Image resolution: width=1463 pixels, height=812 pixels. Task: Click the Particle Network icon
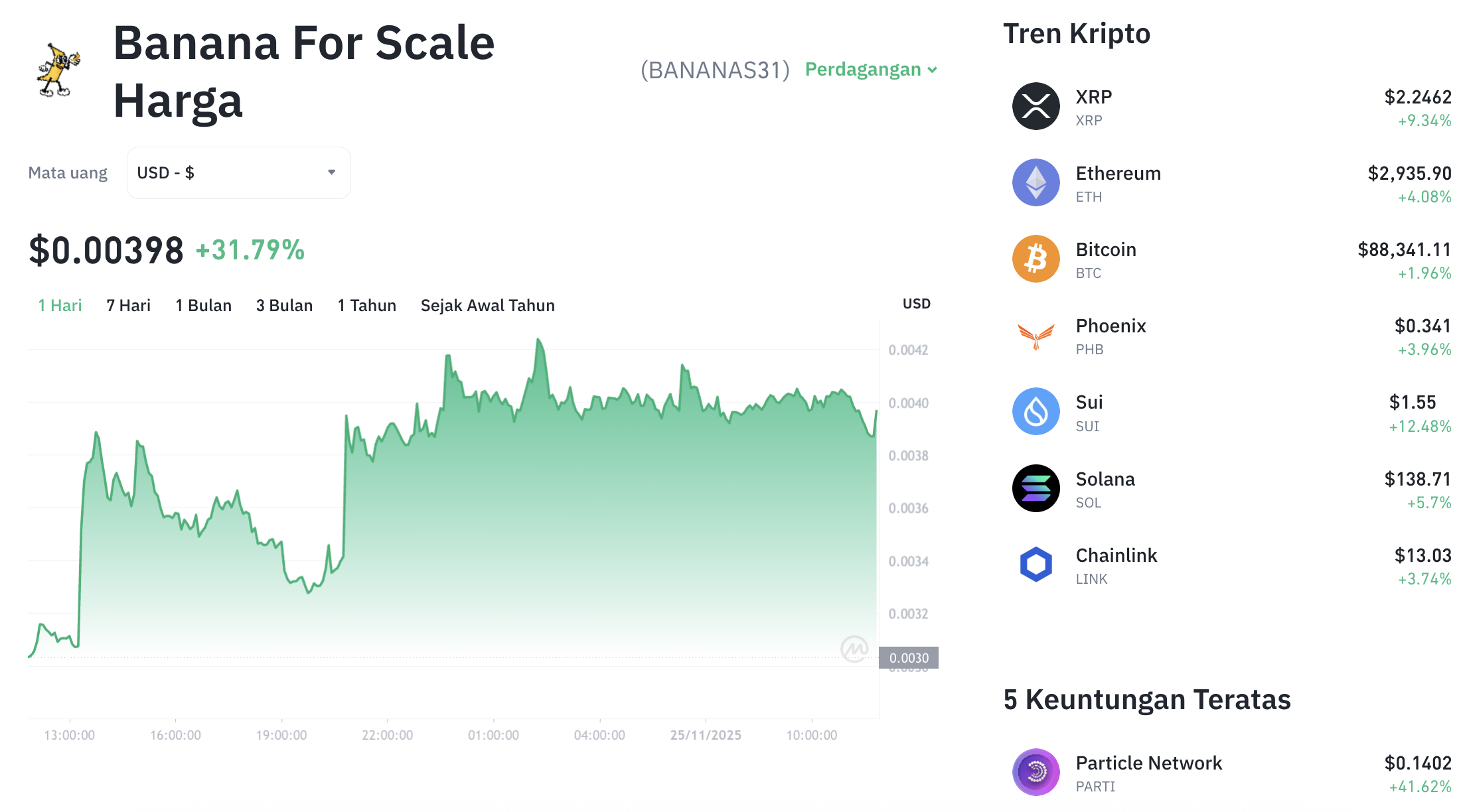[x=1035, y=772]
